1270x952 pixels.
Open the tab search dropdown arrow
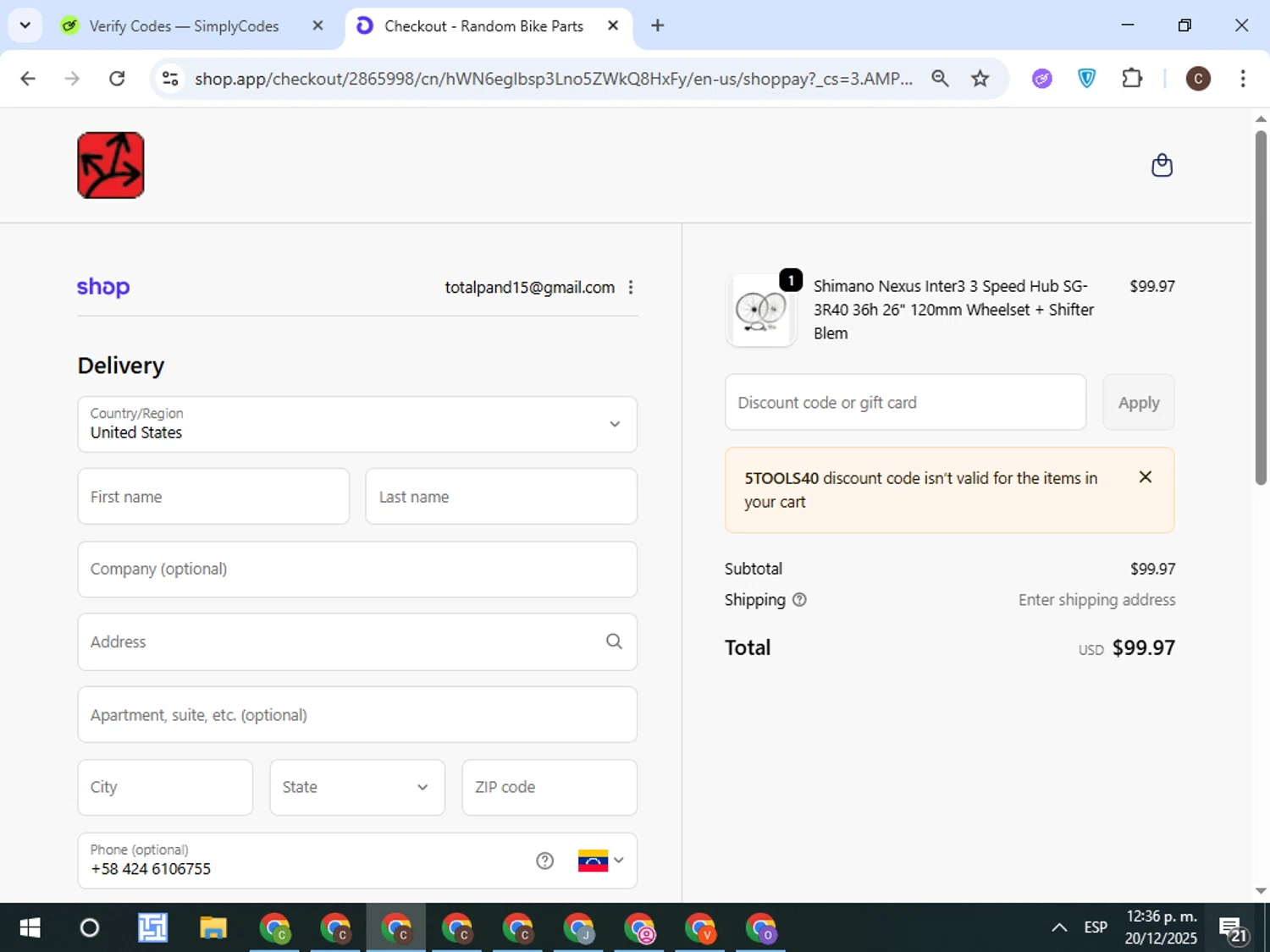tap(25, 25)
